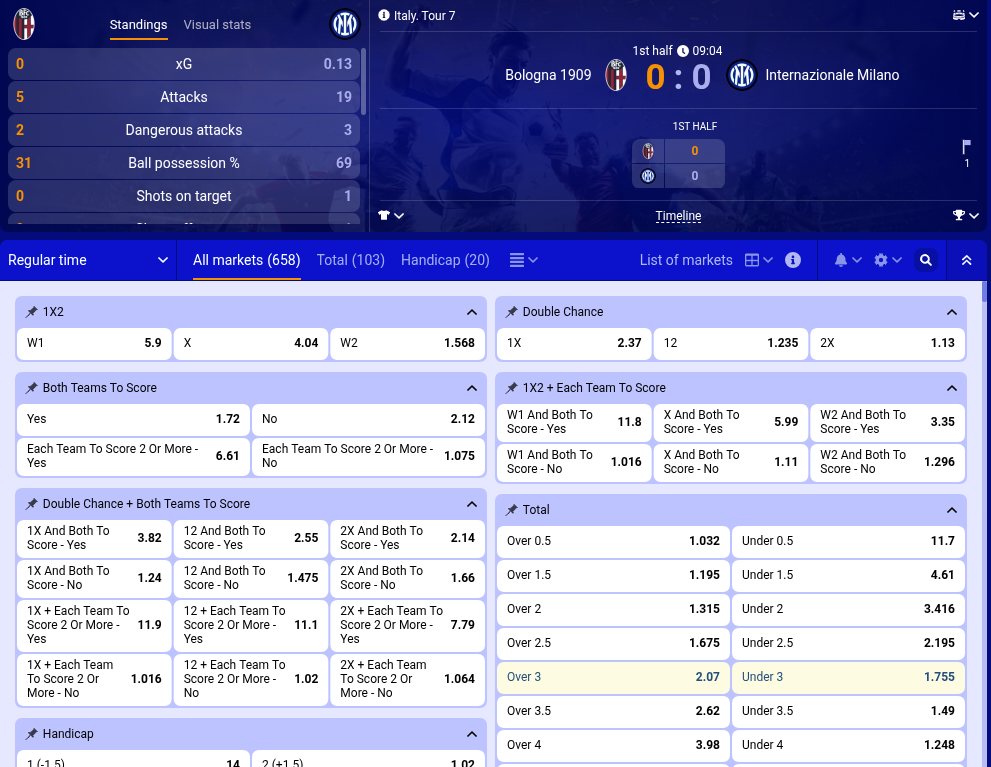The image size is (991, 767).
Task: Collapse Double Chance + Both Teams To Score
Action: click(x=471, y=504)
